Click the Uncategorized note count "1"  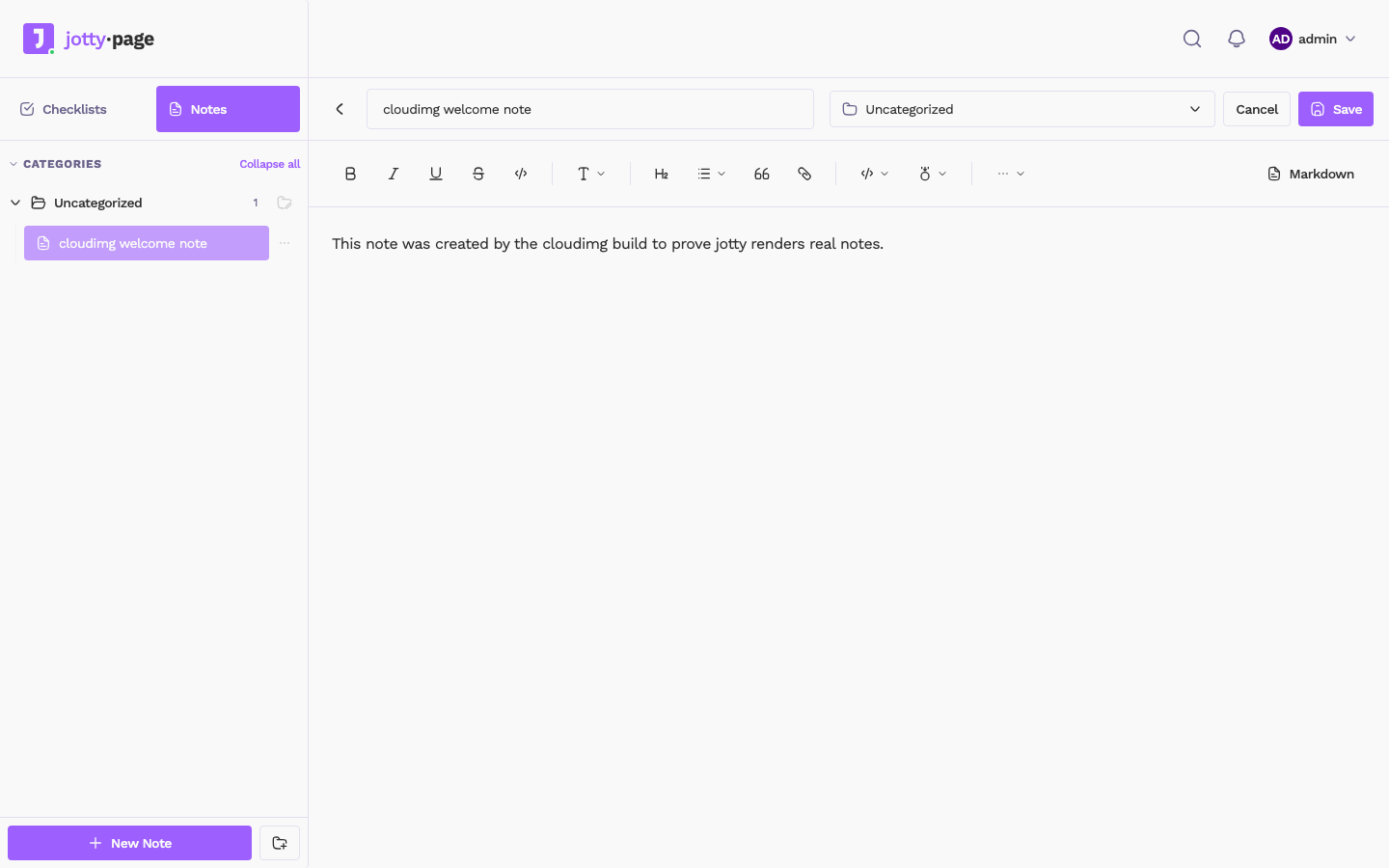pyautogui.click(x=256, y=203)
